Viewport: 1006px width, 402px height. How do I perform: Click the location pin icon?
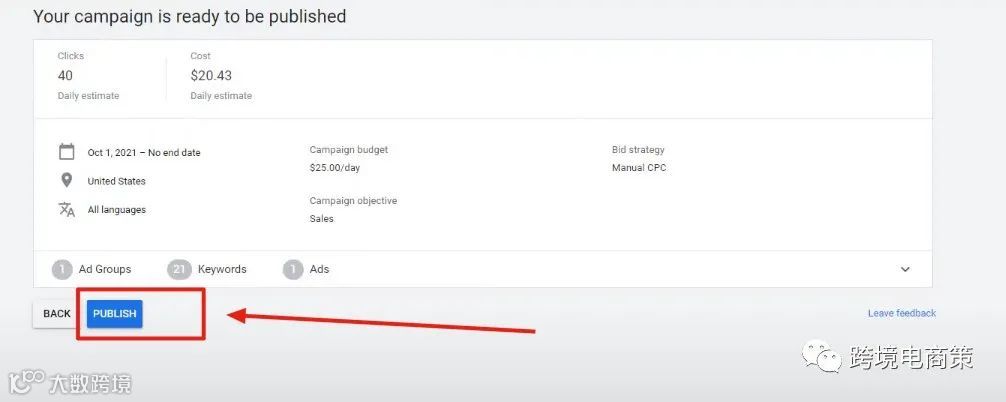[67, 181]
